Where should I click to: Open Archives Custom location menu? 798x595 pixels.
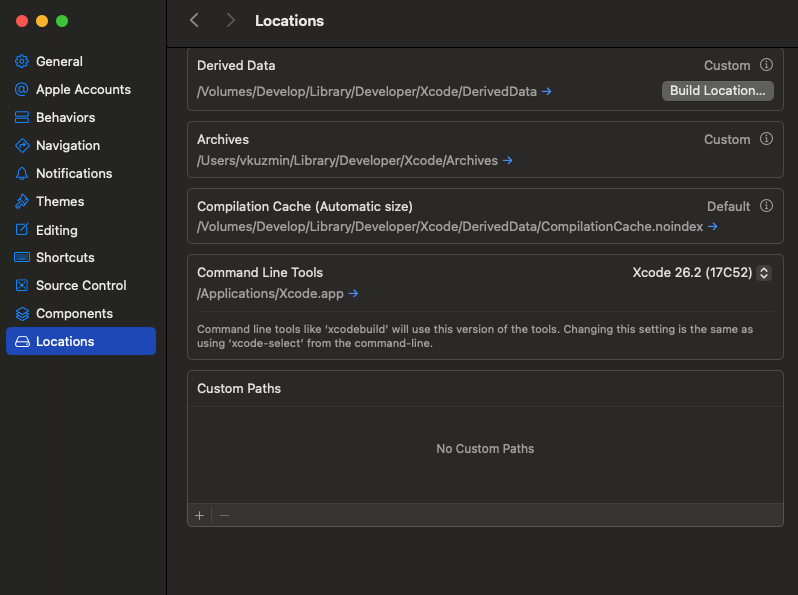(727, 139)
